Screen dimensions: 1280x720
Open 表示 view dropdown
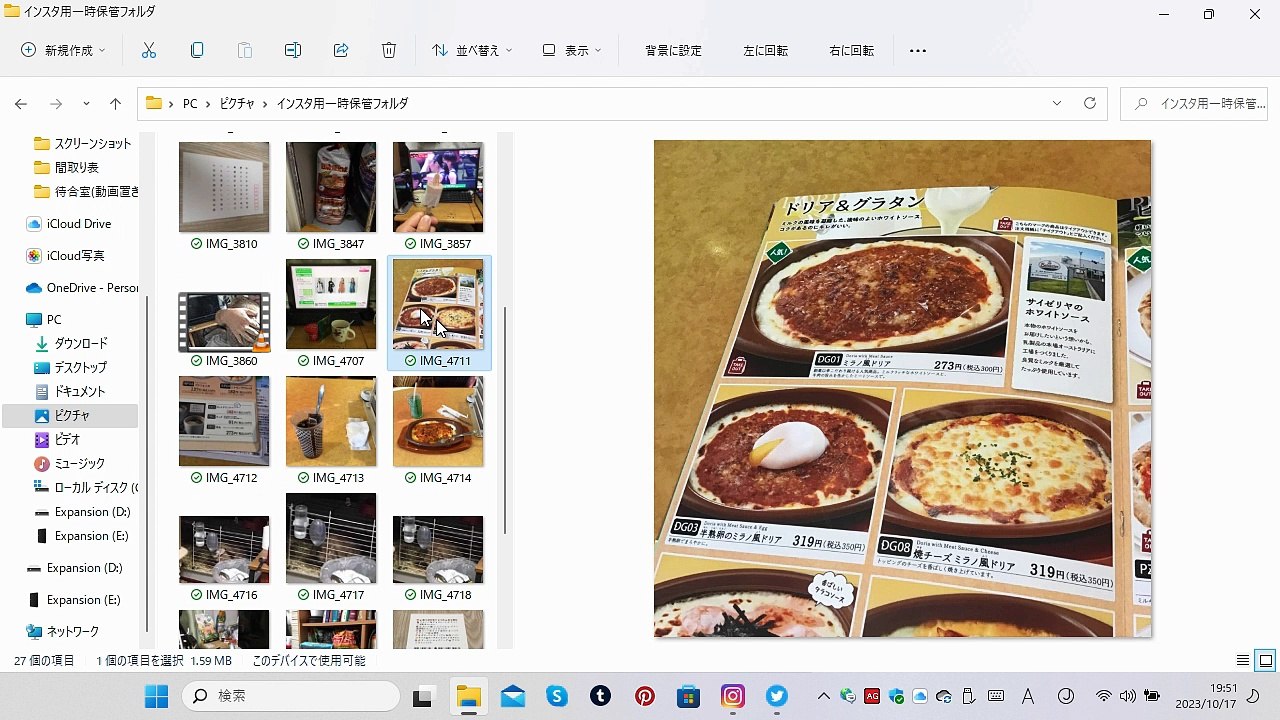tap(572, 50)
